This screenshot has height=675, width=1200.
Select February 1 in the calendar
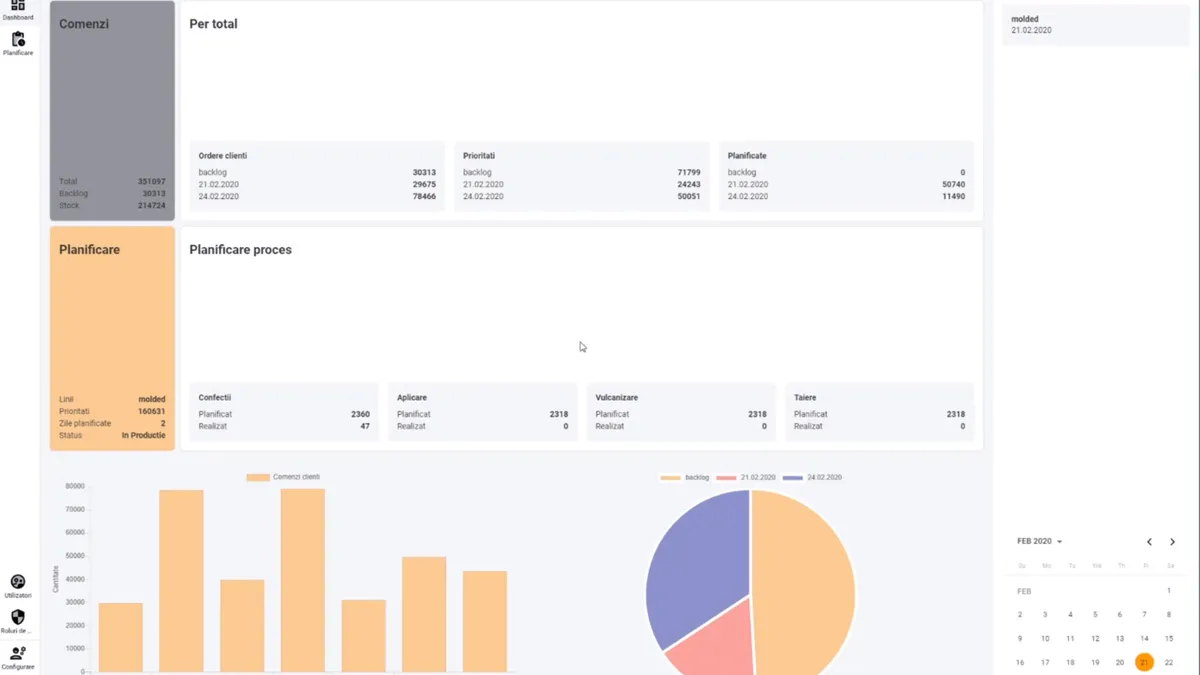click(1169, 590)
